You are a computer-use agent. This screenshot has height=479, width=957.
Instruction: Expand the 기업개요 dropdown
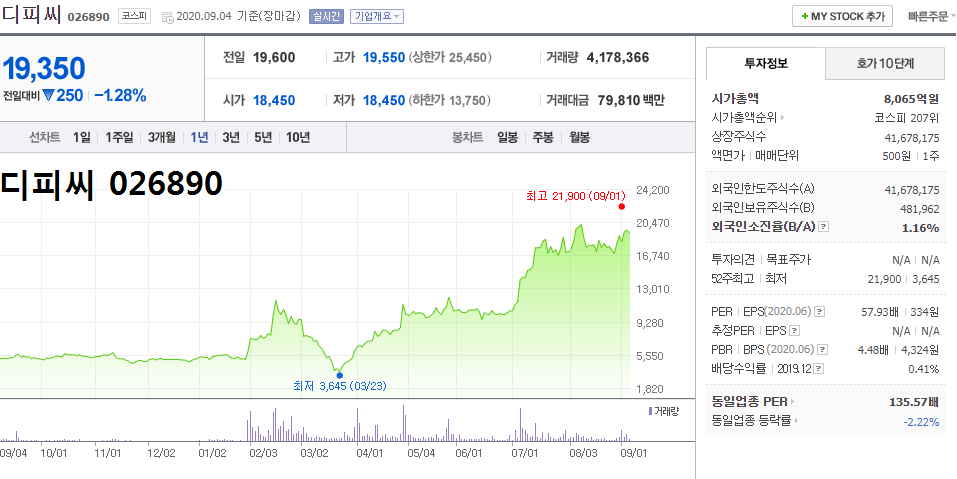coord(377,16)
